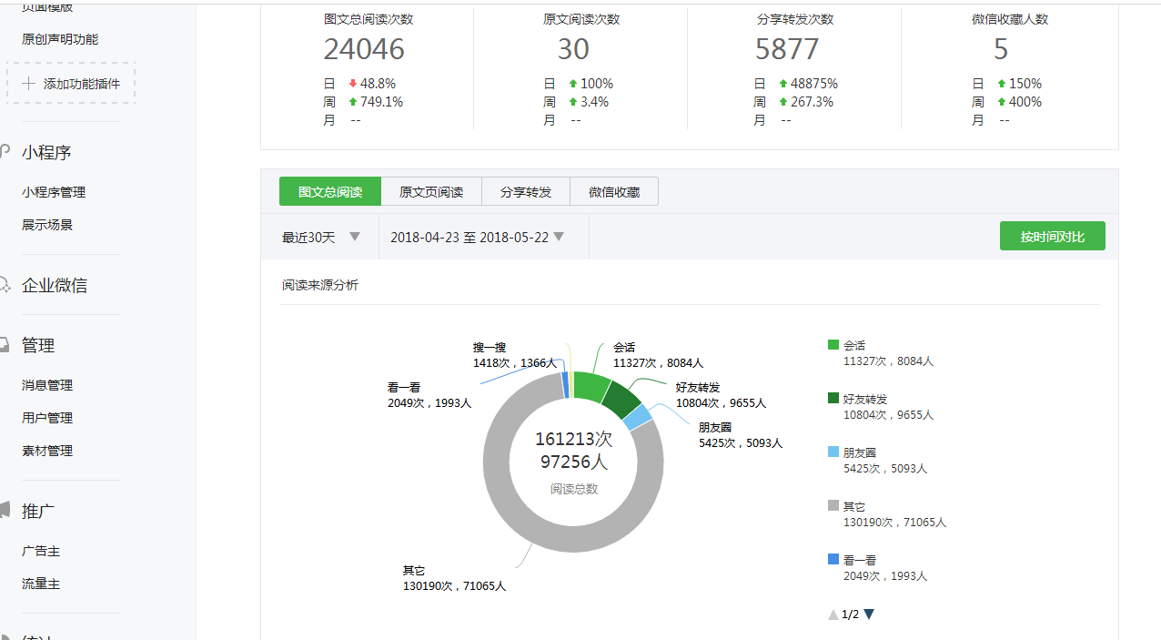The width and height of the screenshot is (1161, 640).
Task: Switch to 分享转发 tab
Action: (x=526, y=192)
